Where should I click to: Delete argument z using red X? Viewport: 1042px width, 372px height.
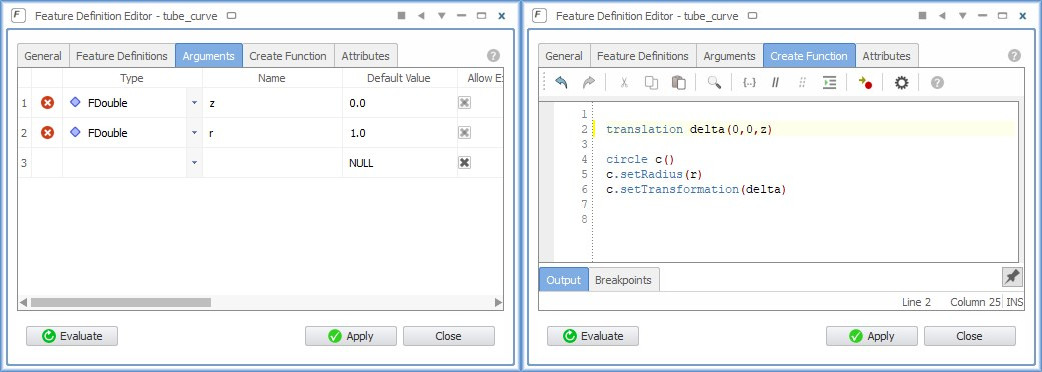click(47, 103)
